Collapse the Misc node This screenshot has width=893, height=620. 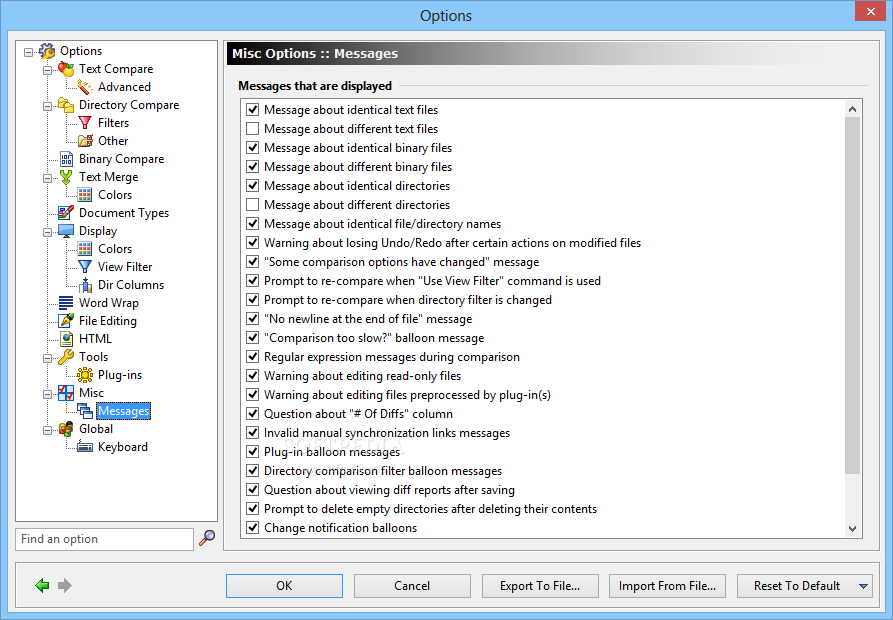click(47, 394)
